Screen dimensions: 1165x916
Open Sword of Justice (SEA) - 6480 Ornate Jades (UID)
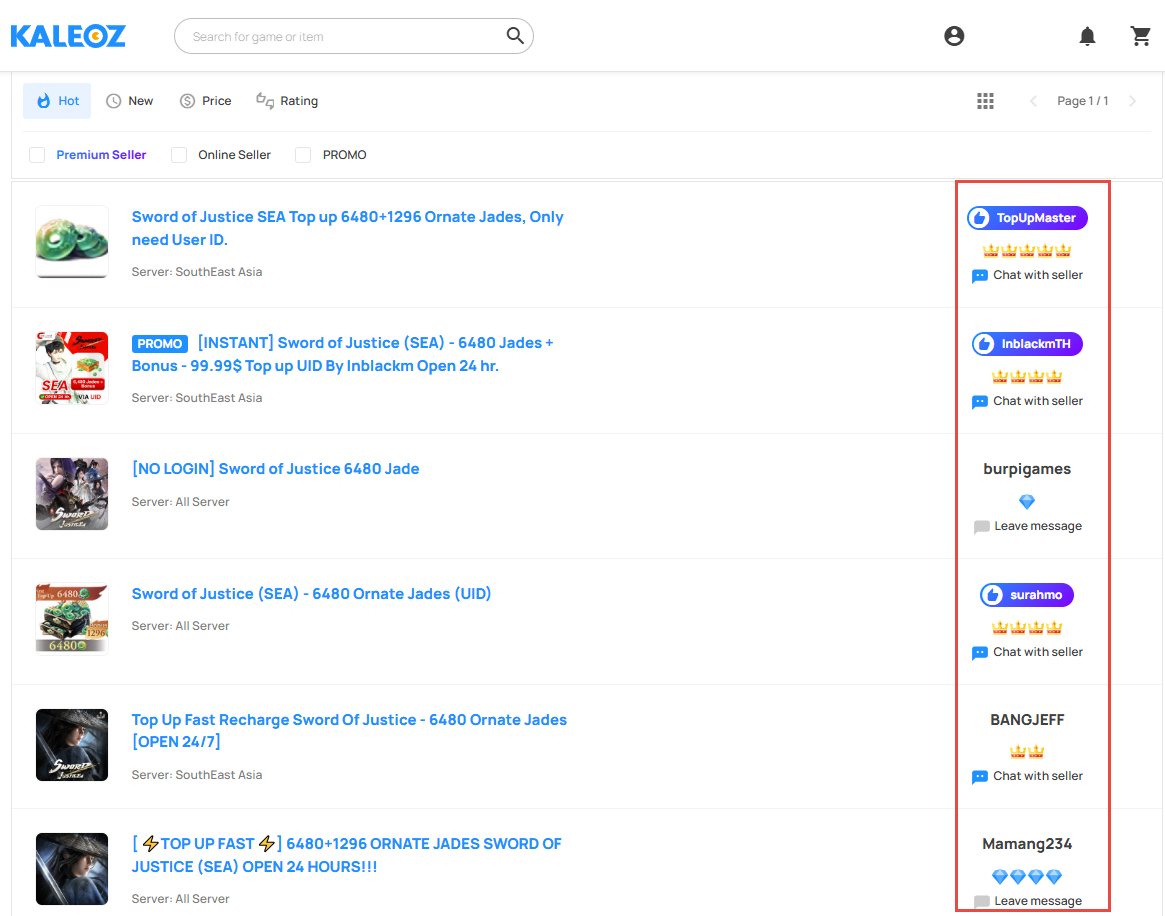311,594
